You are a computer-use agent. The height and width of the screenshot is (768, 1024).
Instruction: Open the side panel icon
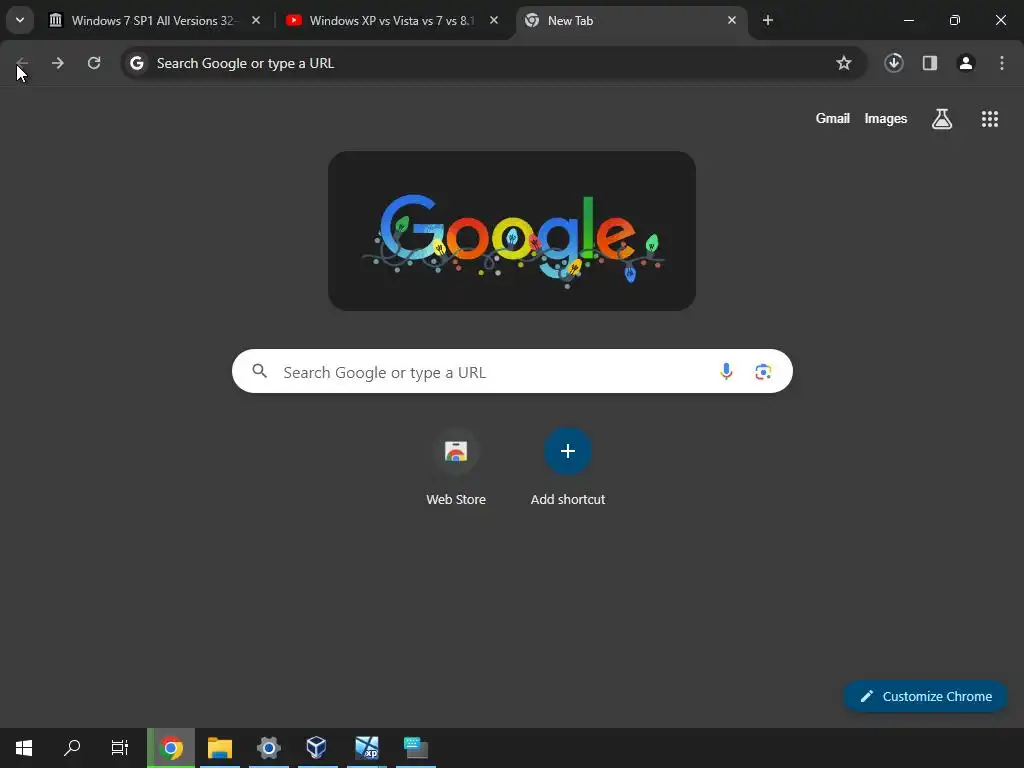coord(930,63)
